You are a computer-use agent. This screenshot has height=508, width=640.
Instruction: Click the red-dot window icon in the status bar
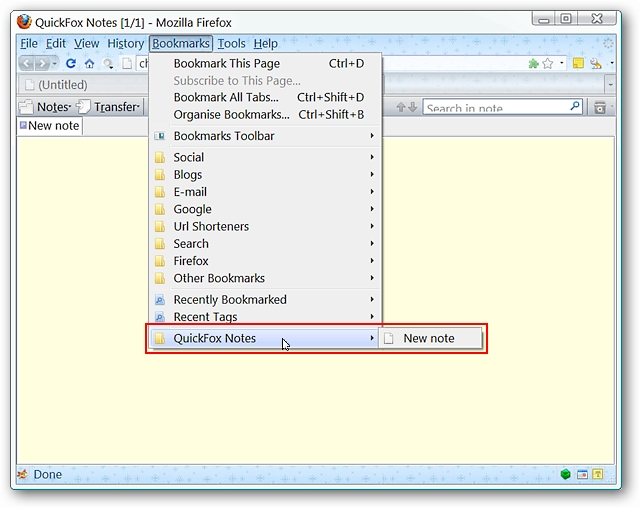click(582, 475)
